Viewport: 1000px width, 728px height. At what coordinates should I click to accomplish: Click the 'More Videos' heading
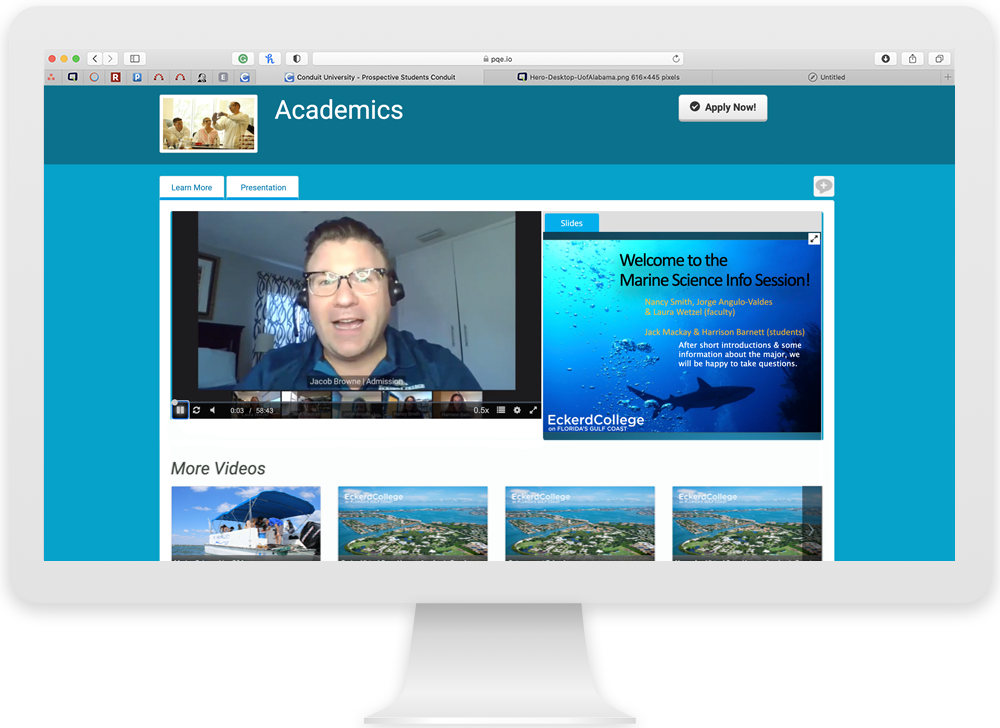click(218, 469)
